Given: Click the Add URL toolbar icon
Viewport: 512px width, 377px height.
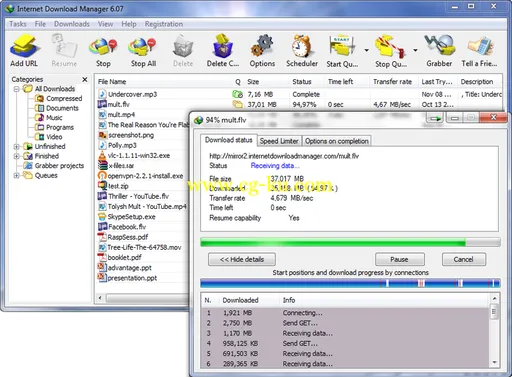Looking at the screenshot, I should pyautogui.click(x=24, y=51).
